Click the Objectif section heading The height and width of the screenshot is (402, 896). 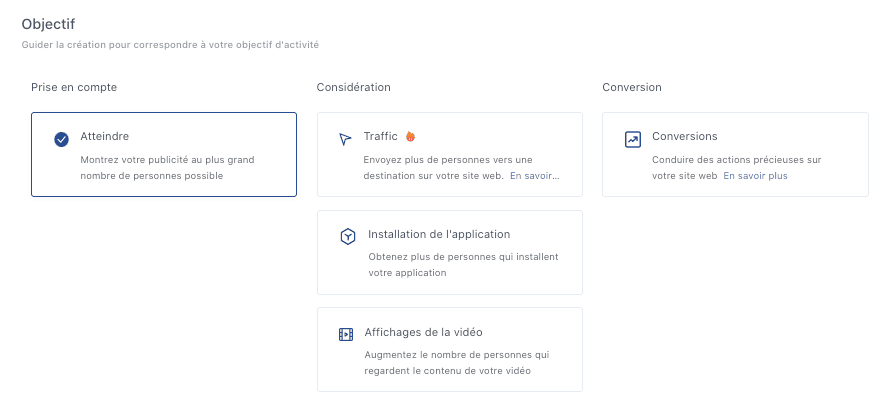click(x=48, y=23)
